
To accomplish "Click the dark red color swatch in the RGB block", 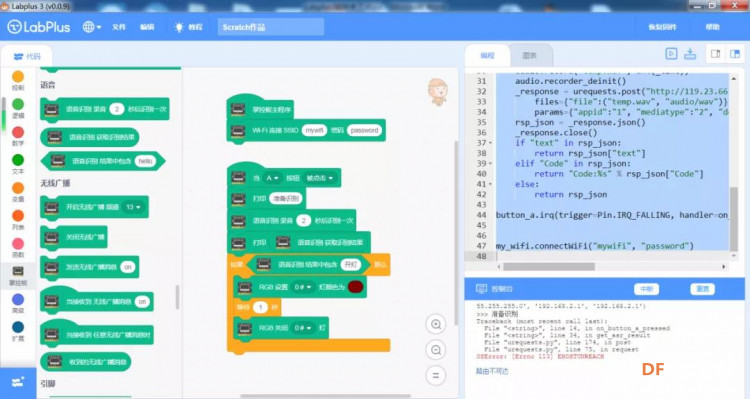I will point(355,287).
